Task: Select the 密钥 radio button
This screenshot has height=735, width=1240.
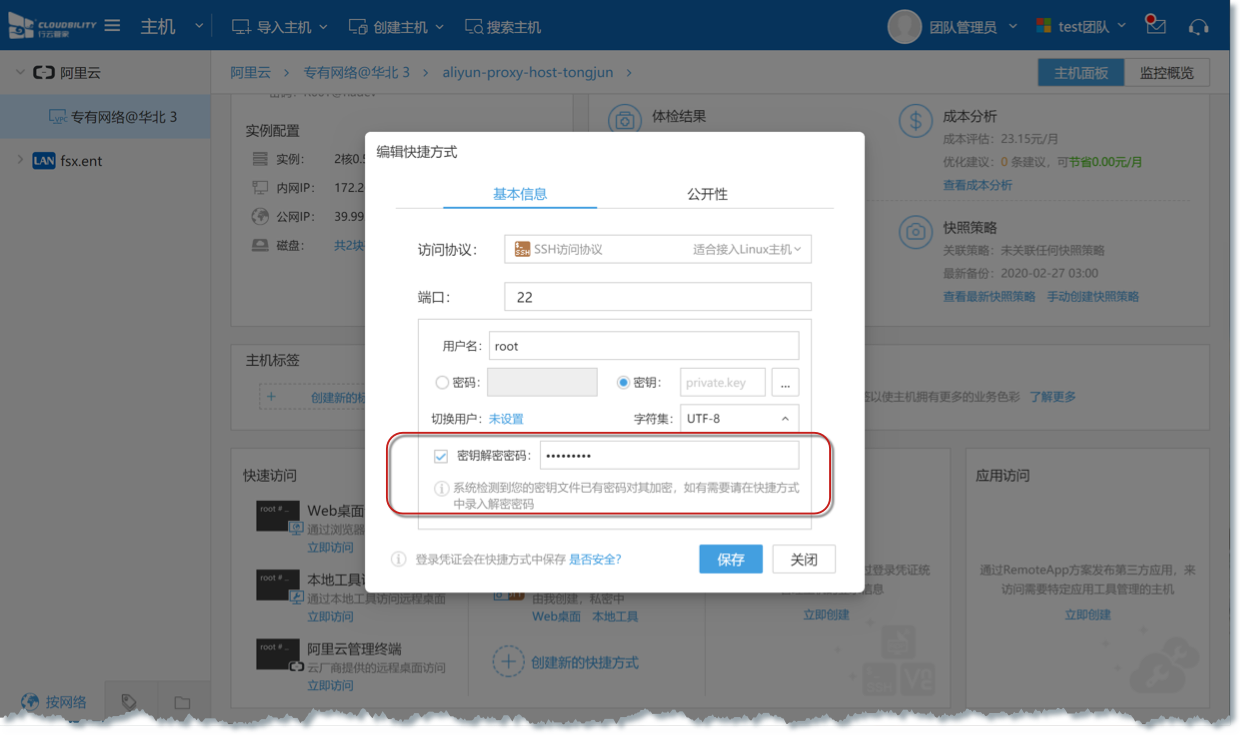Action: [623, 382]
